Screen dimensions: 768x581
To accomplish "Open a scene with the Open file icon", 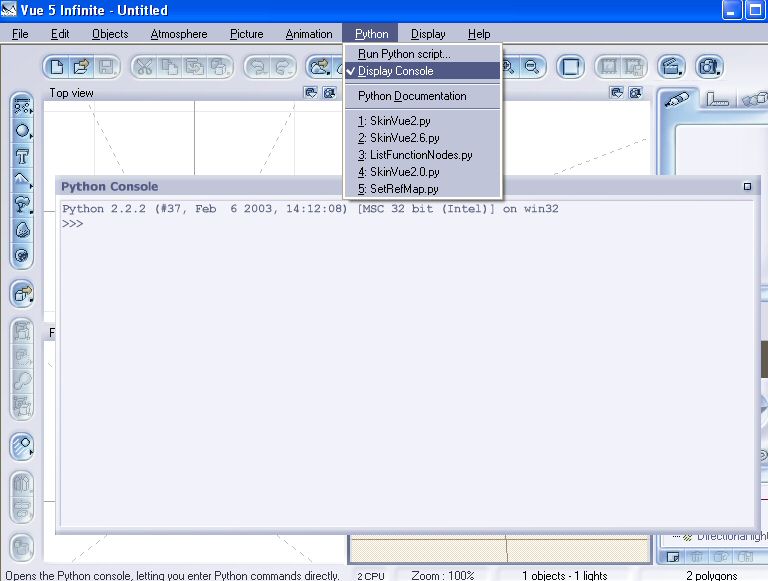I will tap(81, 67).
